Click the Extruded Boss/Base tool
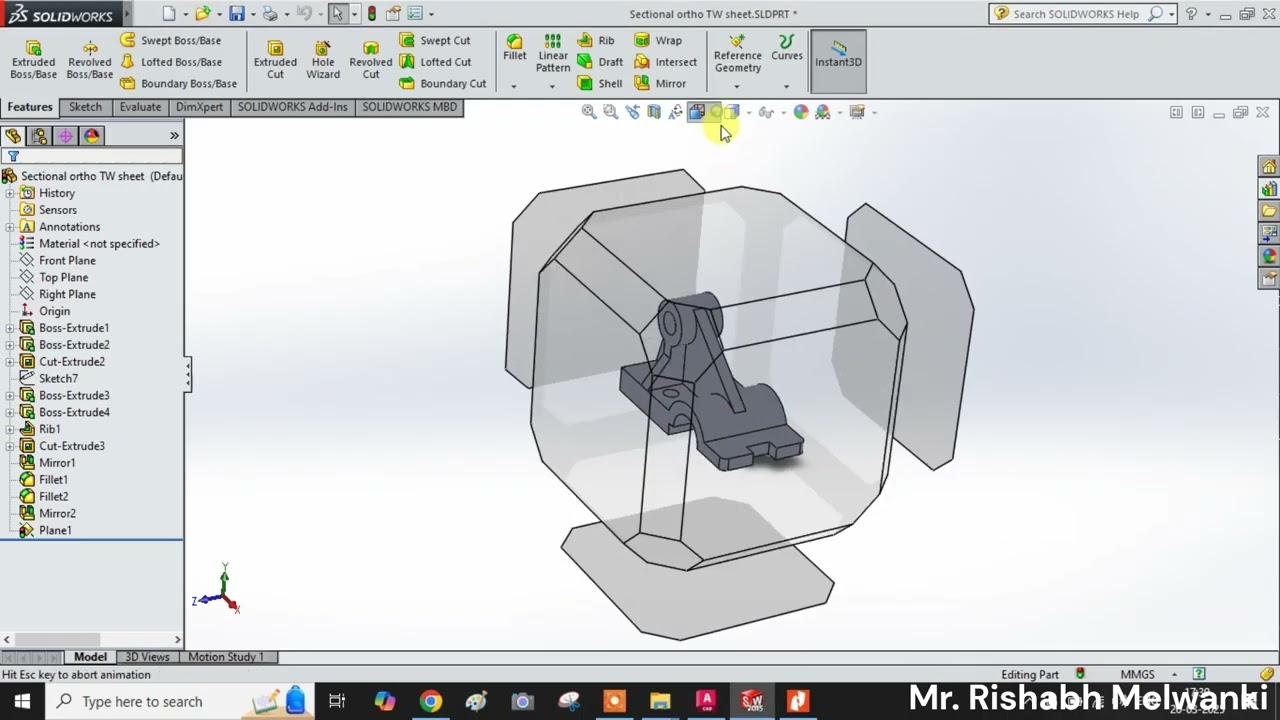Viewport: 1280px width, 720px height. click(x=33, y=60)
